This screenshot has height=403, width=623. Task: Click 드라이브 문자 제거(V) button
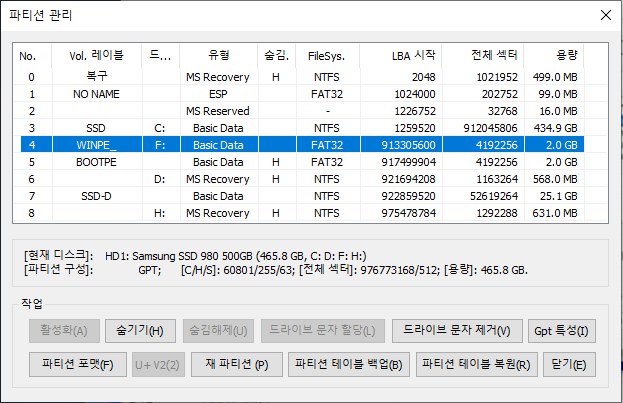(x=457, y=331)
